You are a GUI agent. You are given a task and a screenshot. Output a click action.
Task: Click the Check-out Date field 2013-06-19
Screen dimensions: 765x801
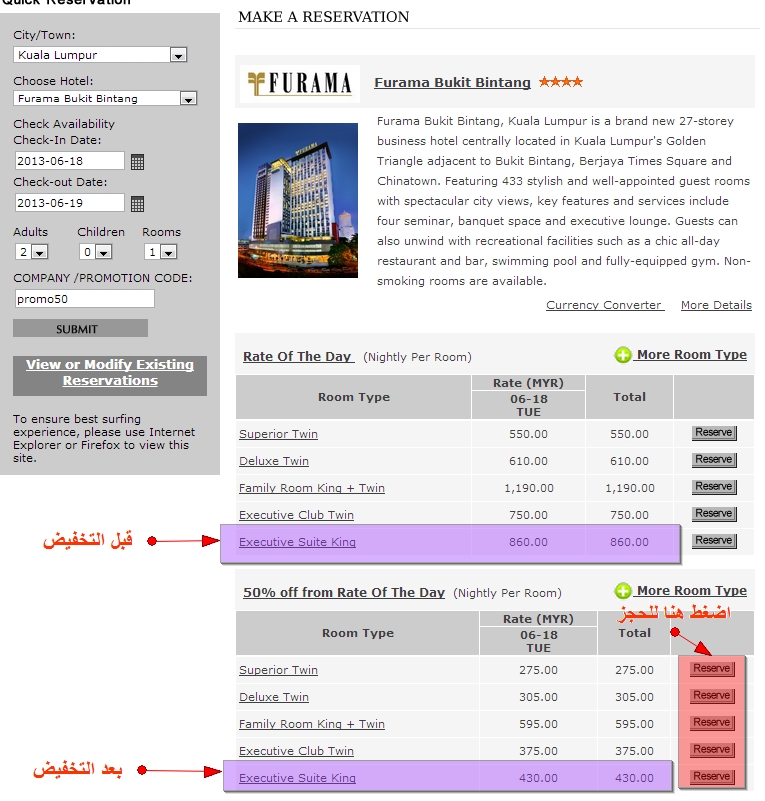click(x=69, y=203)
